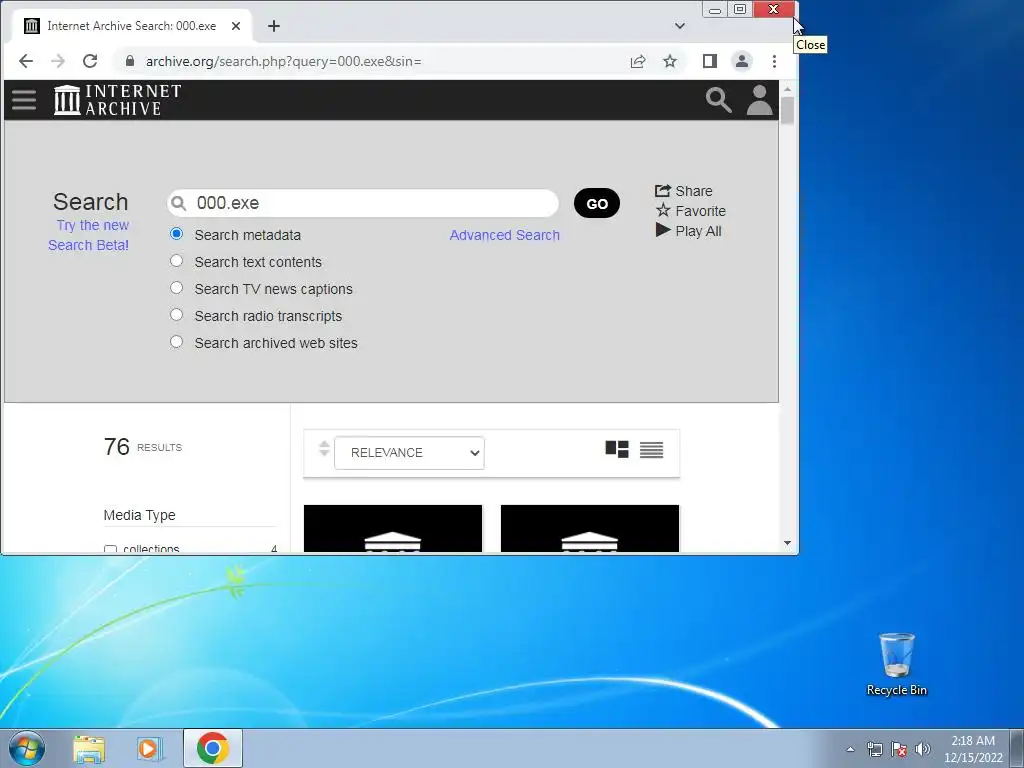1024x768 pixels.
Task: Select Search text contents option
Action: (176, 261)
